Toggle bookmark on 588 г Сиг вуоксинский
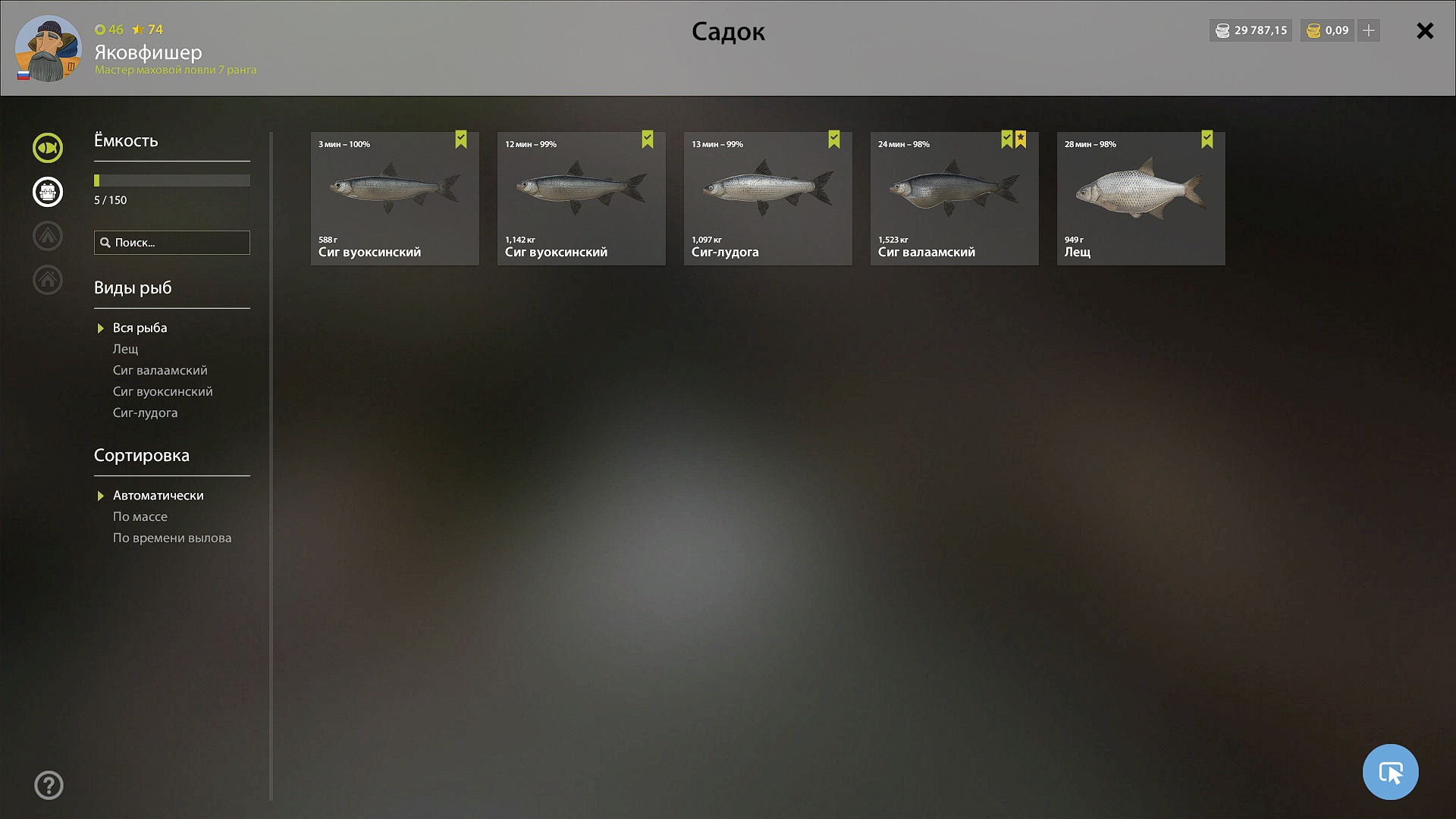 pos(461,140)
